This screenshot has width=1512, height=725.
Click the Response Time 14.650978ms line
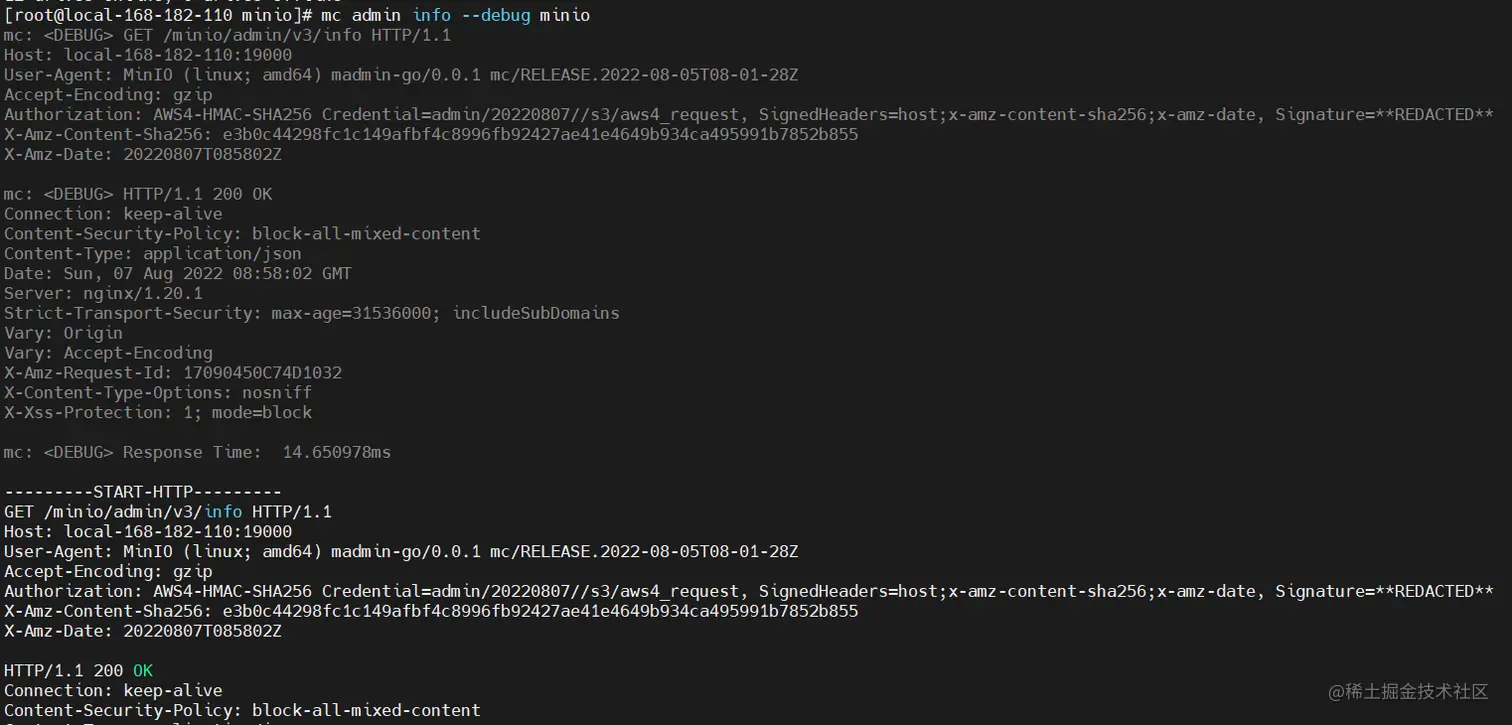point(198,452)
